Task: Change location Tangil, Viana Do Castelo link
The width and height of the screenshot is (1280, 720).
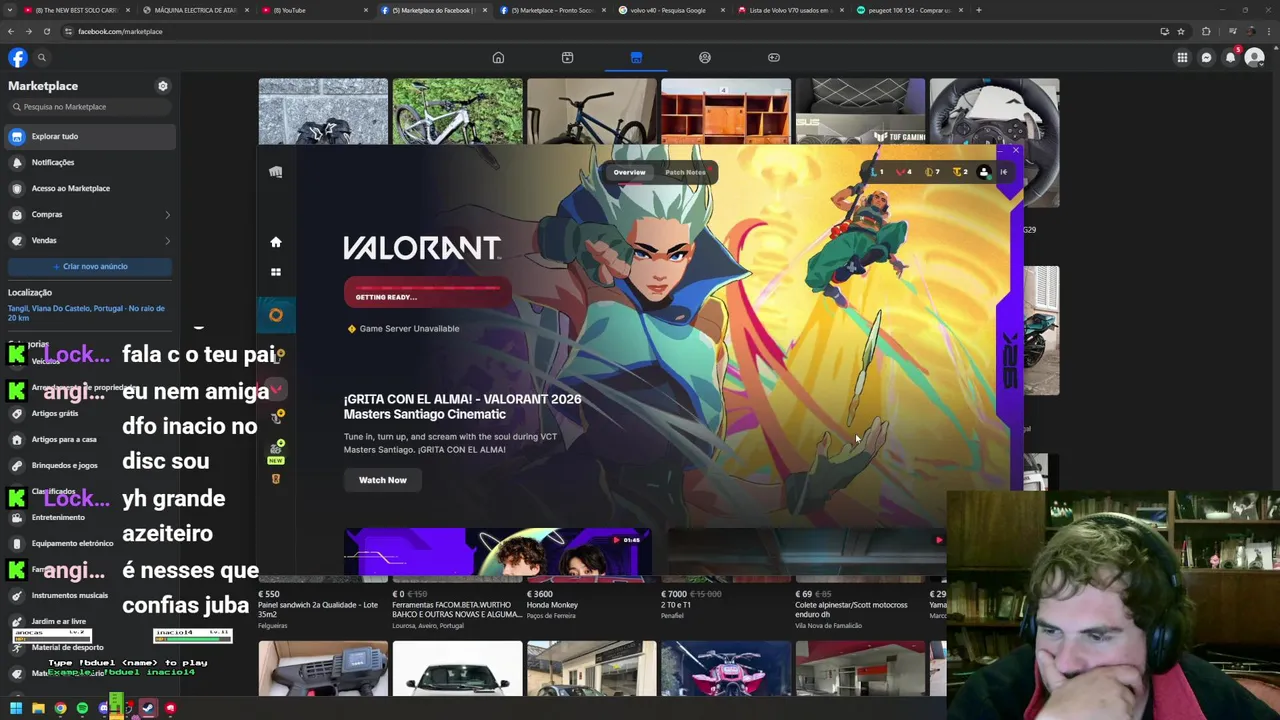Action: (86, 313)
